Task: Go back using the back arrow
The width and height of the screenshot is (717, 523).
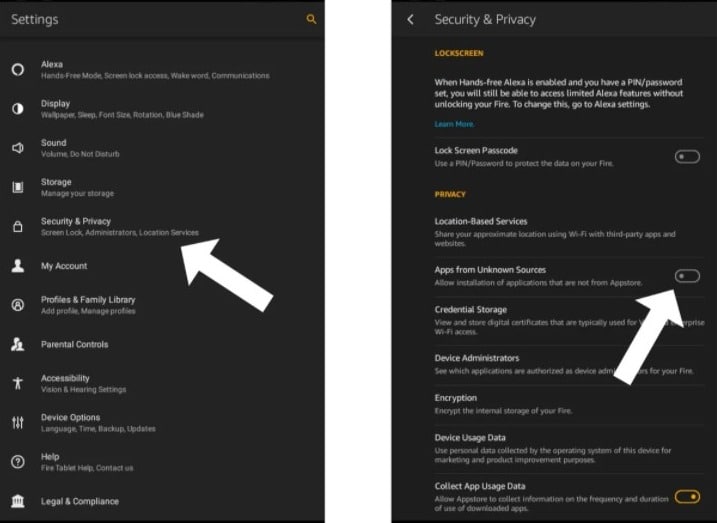Action: 410,19
